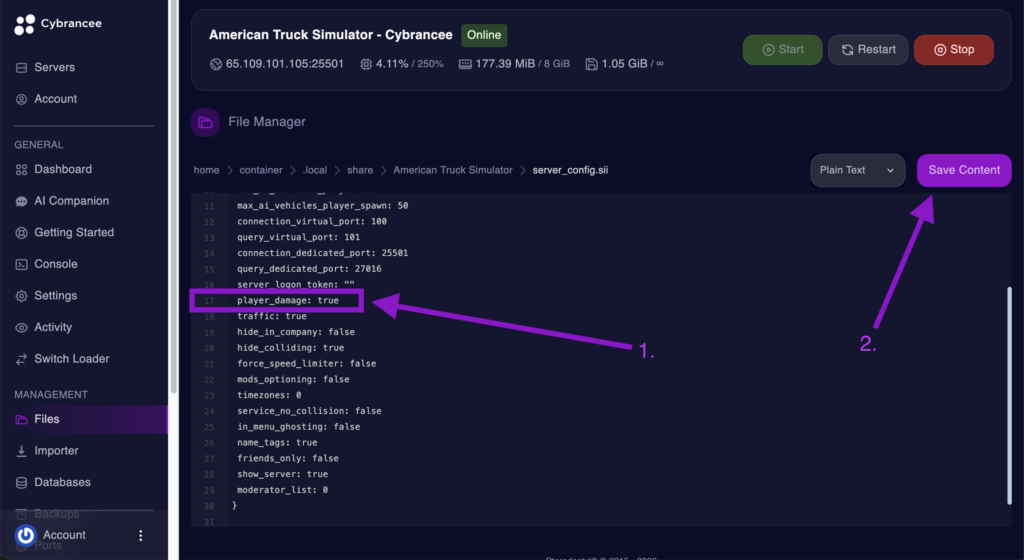Click the server title American Truck Simulator - Cybrancee

pyautogui.click(x=330, y=35)
